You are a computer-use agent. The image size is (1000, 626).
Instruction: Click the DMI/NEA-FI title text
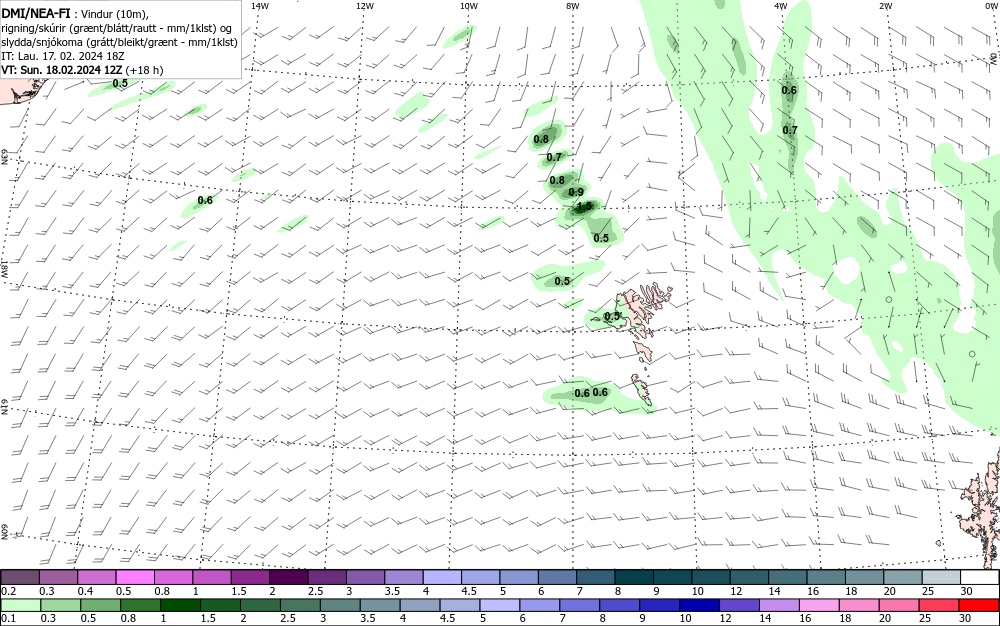(36, 13)
